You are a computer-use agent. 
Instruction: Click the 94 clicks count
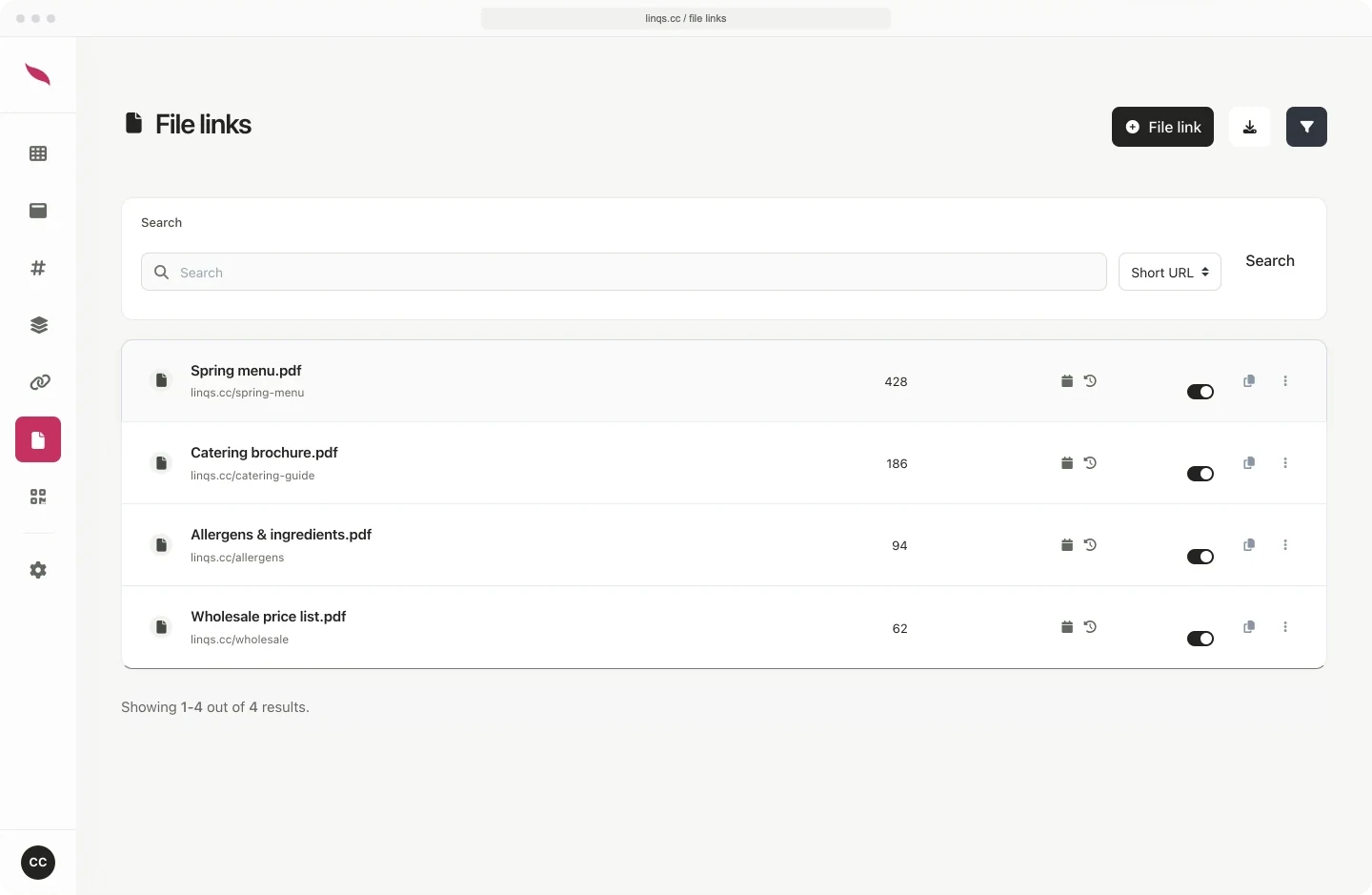click(x=899, y=545)
